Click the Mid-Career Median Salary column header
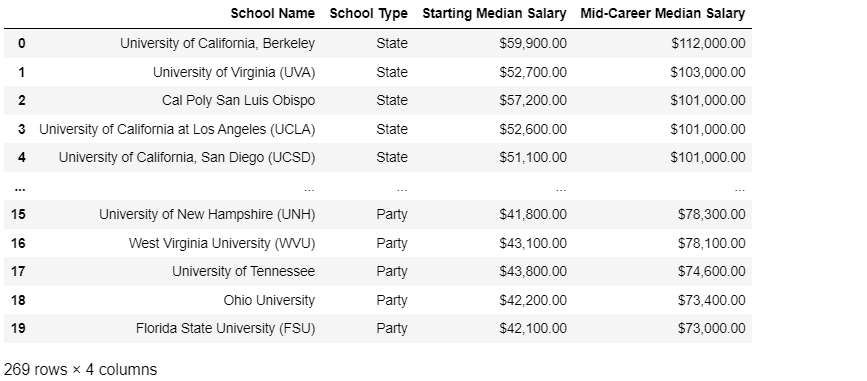867x381 pixels. 662,14
